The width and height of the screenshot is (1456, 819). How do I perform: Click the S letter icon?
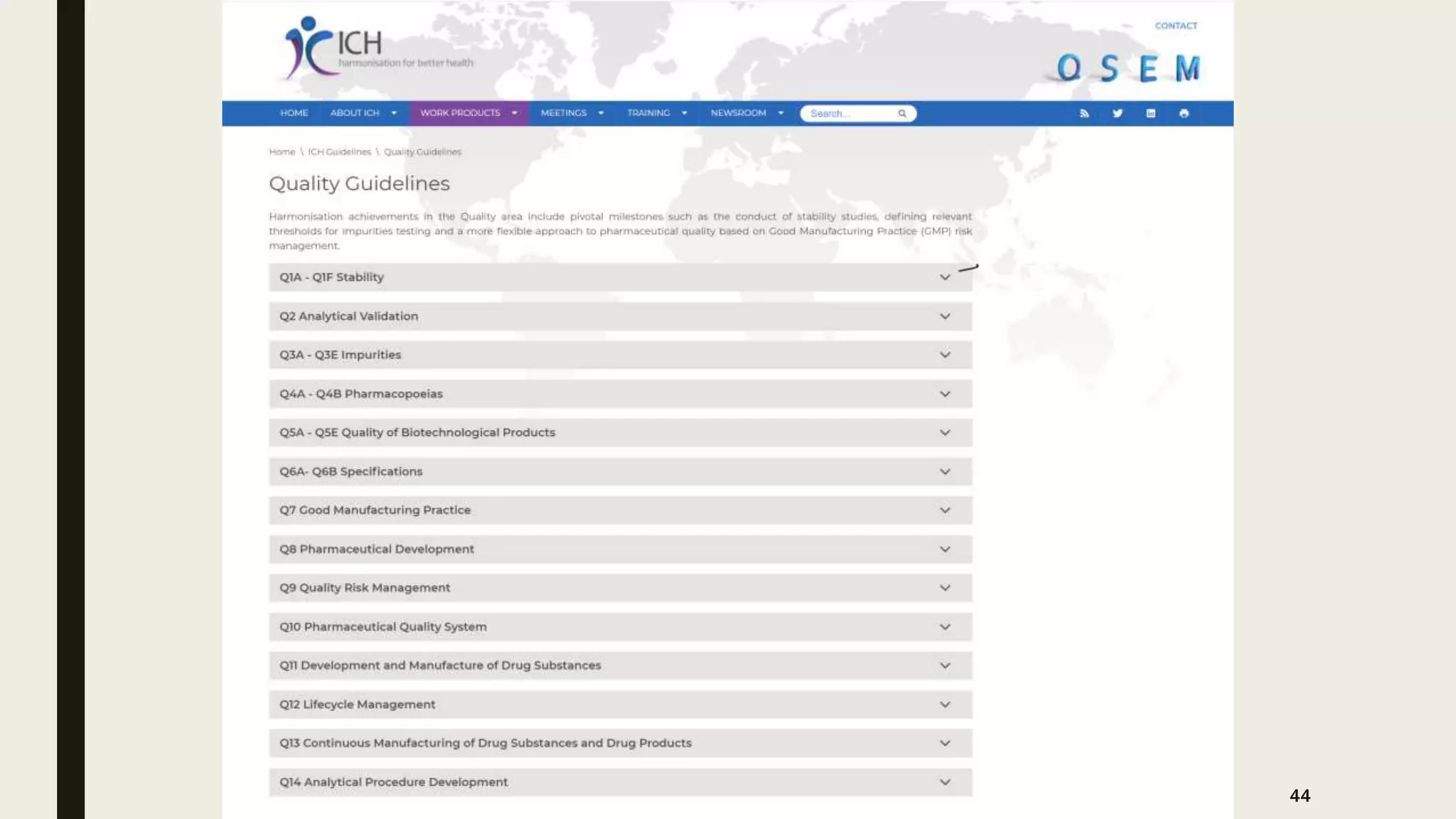tap(1108, 68)
